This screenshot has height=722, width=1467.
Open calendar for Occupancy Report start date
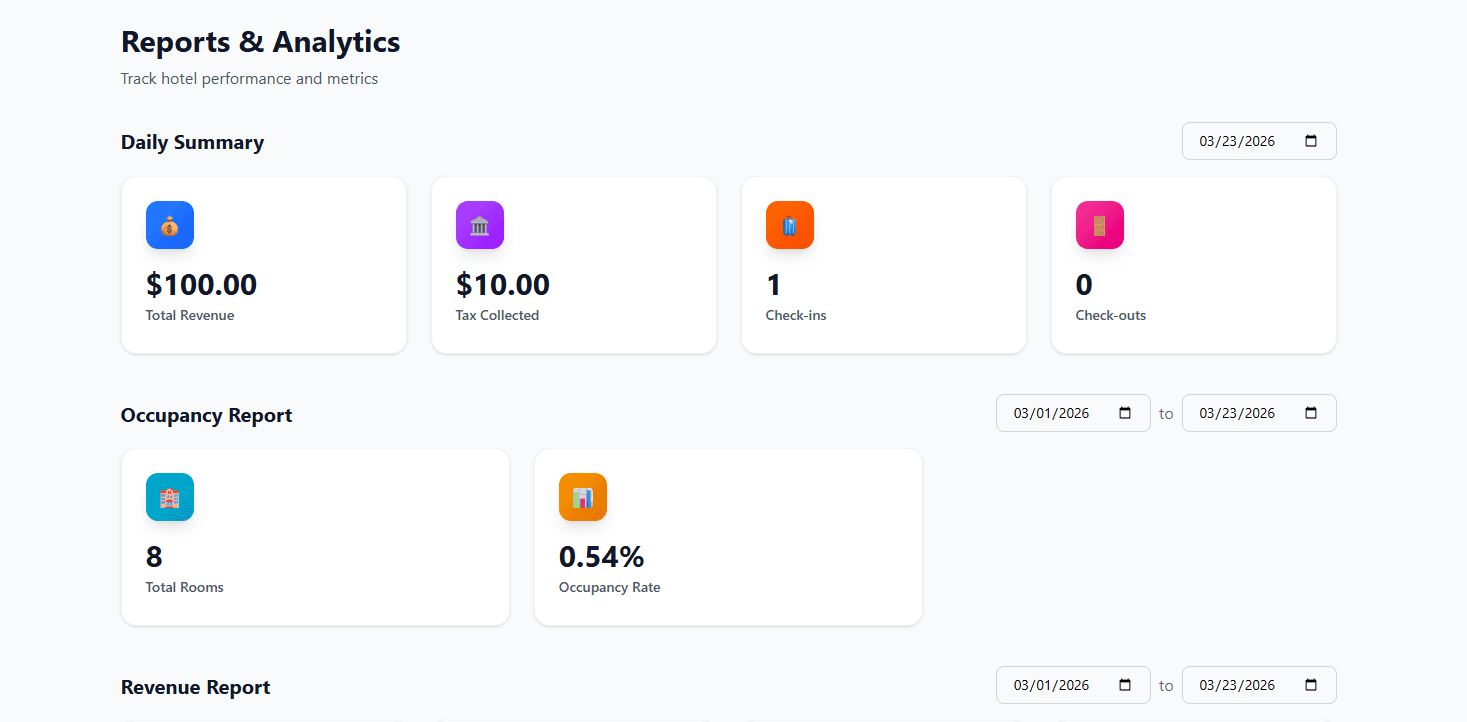click(x=1126, y=413)
